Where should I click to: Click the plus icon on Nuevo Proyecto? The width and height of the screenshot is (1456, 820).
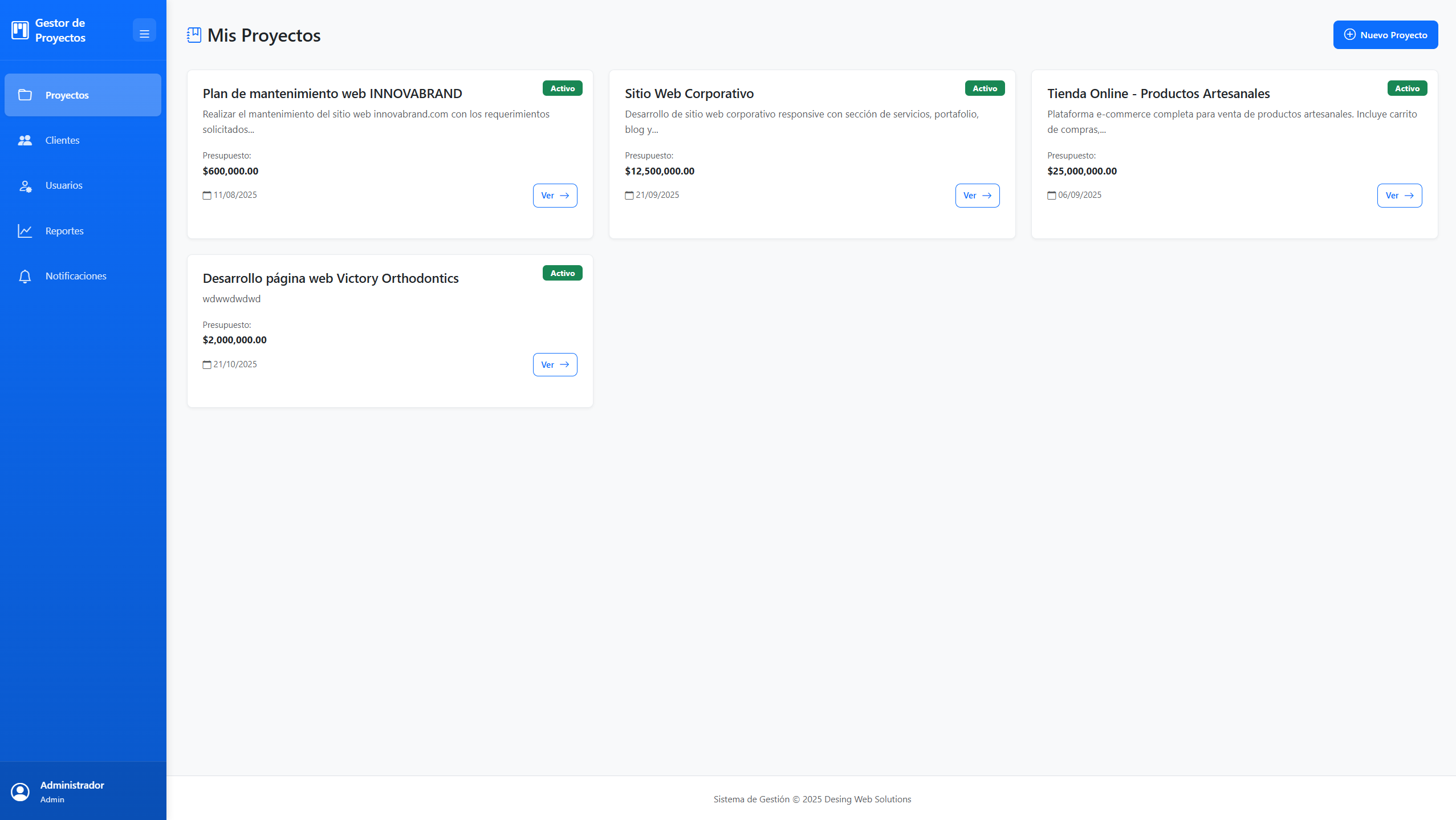pos(1349,34)
